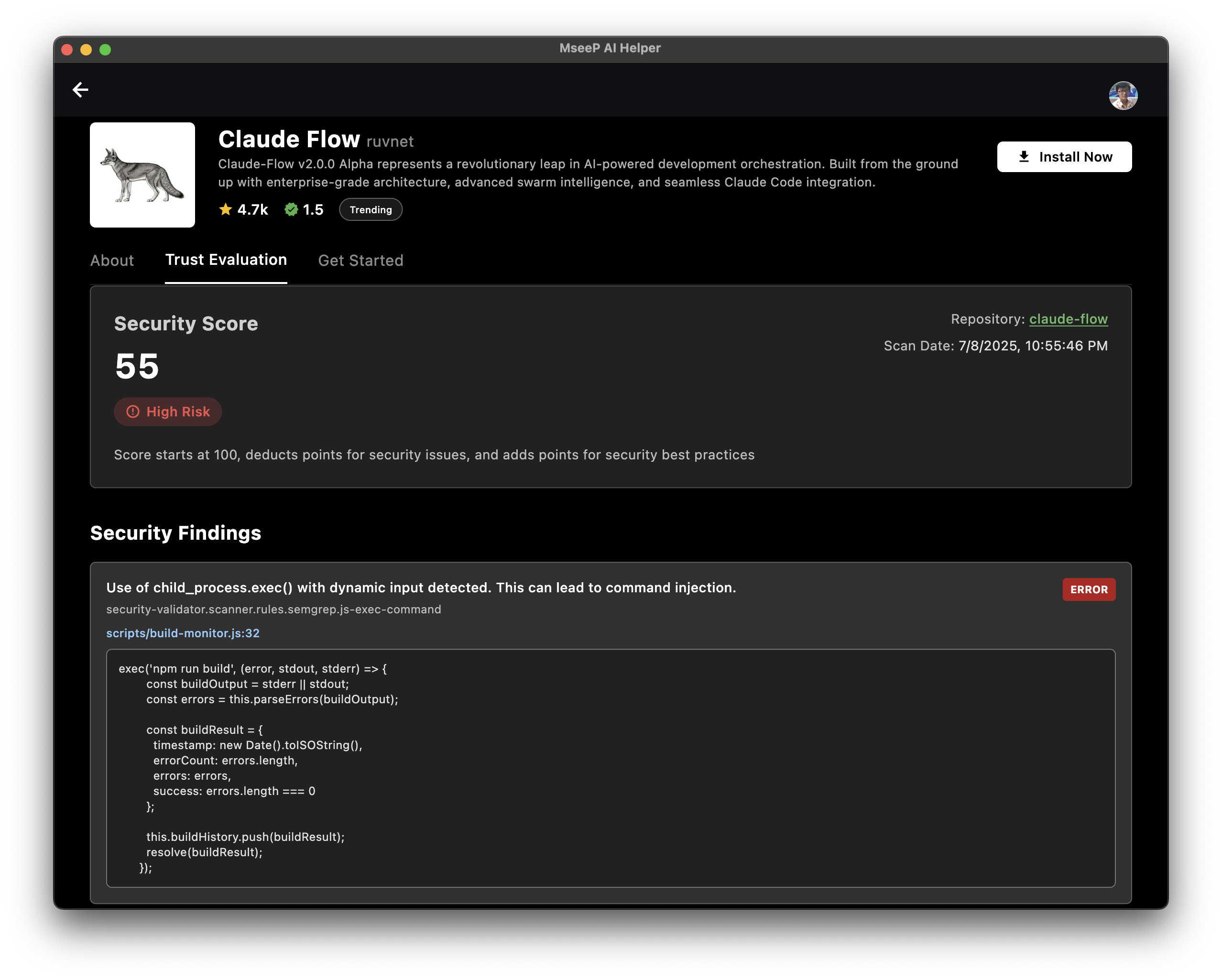Switch to the About tab

click(112, 260)
